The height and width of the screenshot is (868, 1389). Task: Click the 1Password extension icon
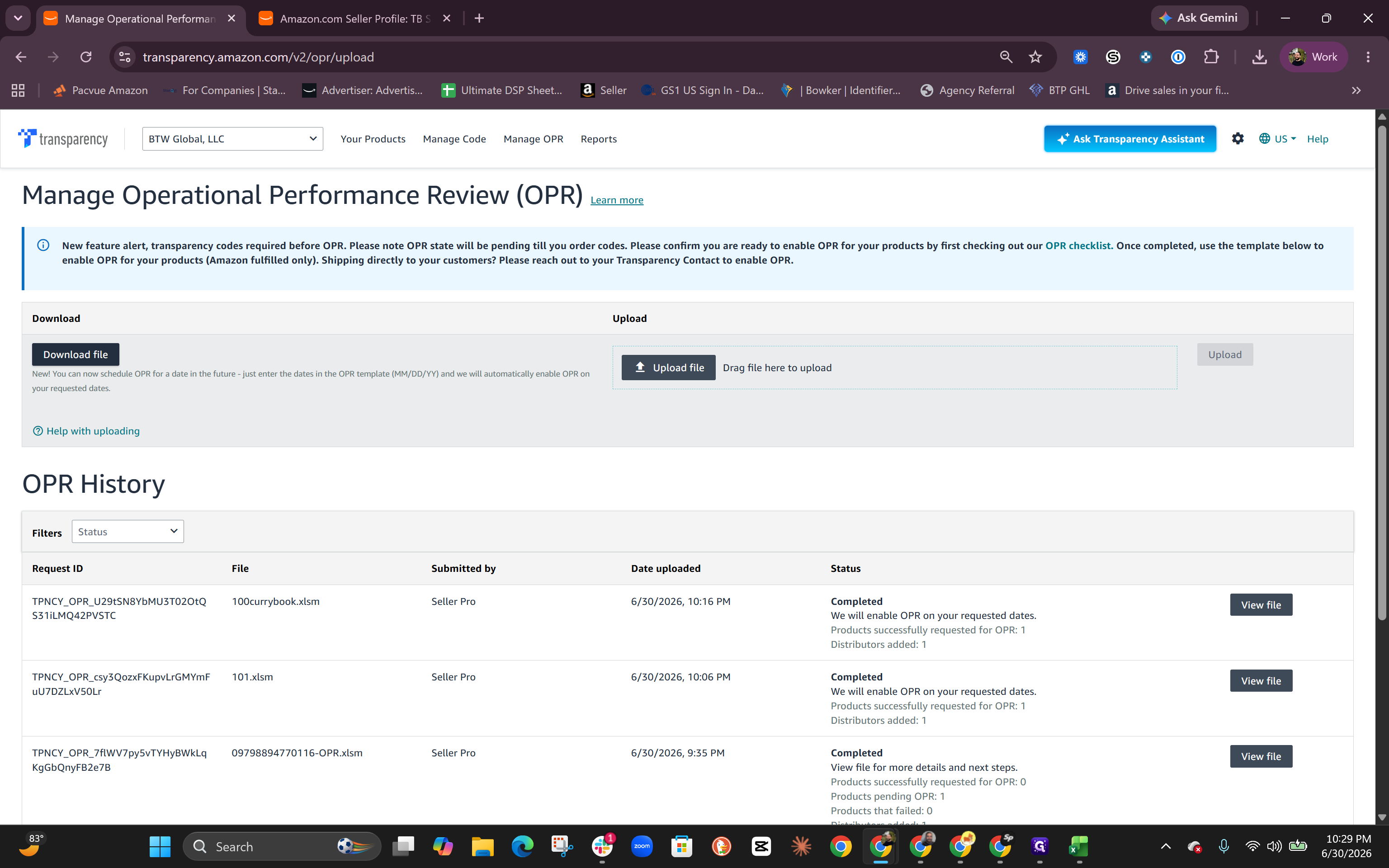tap(1178, 57)
